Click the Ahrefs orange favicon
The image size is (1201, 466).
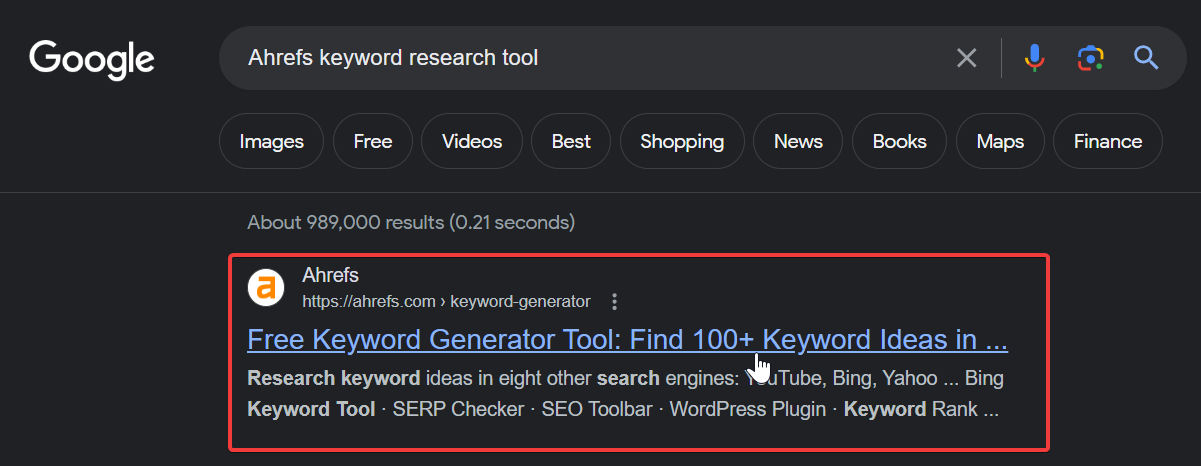click(265, 287)
